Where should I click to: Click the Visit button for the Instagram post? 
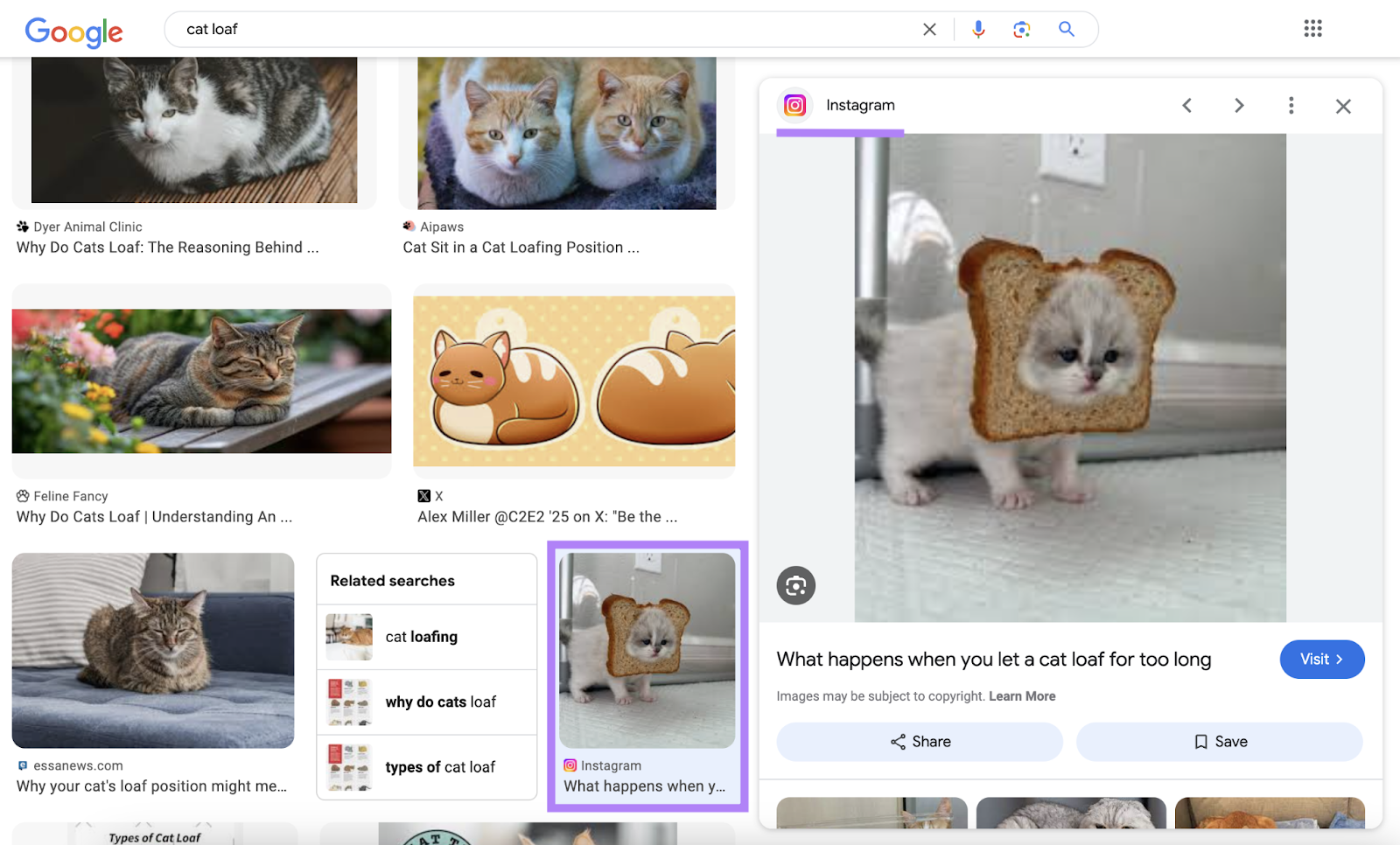[1321, 659]
